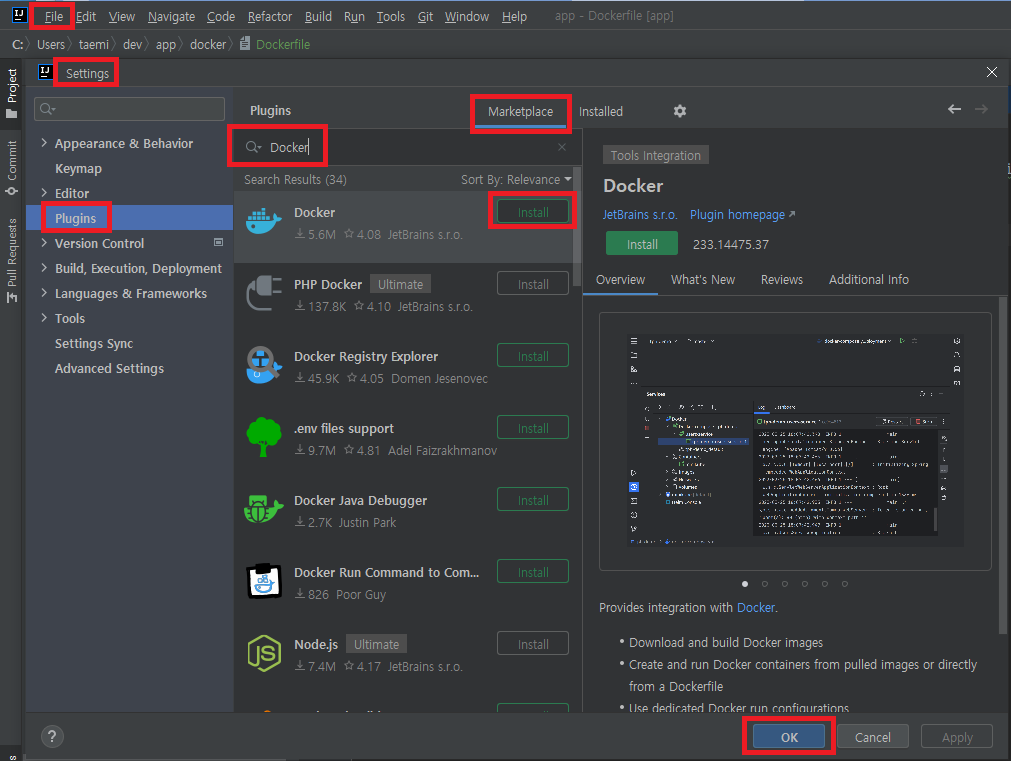Install Docker Java Debugger plugin

pyautogui.click(x=533, y=500)
